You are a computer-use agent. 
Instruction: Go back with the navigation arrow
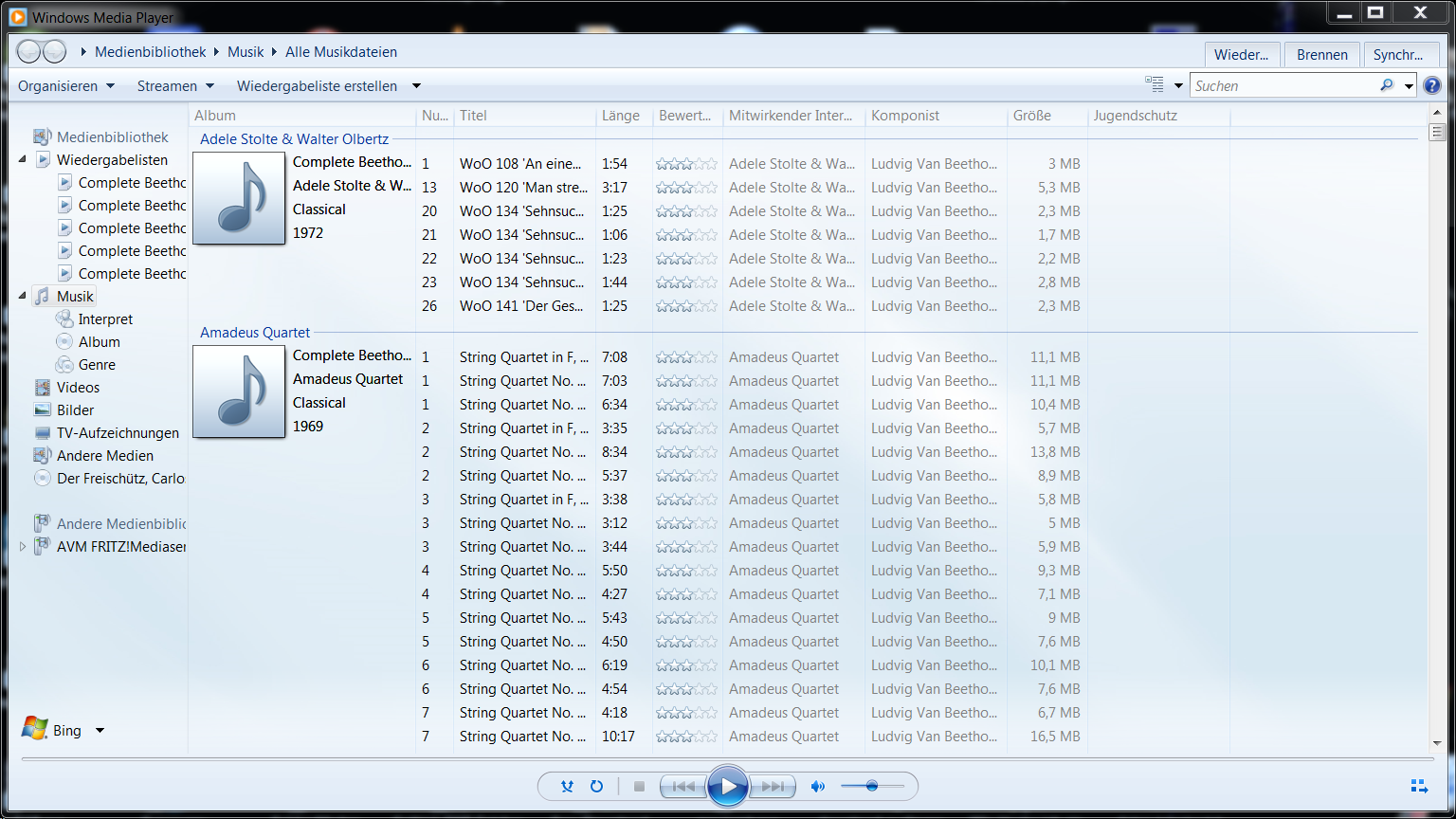(29, 51)
